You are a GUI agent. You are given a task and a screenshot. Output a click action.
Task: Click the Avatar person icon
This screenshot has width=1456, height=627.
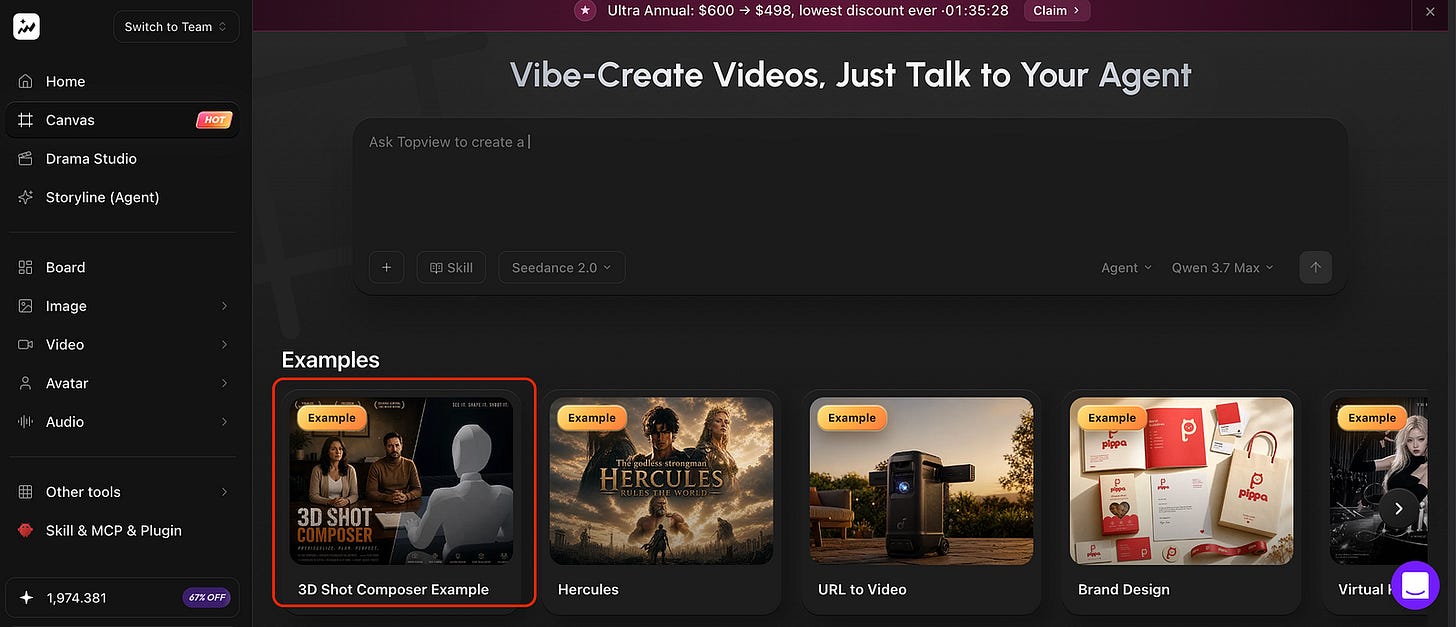click(26, 383)
